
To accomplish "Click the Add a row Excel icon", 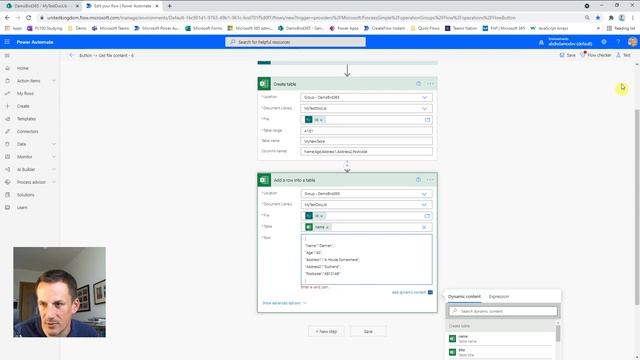I will click(264, 180).
